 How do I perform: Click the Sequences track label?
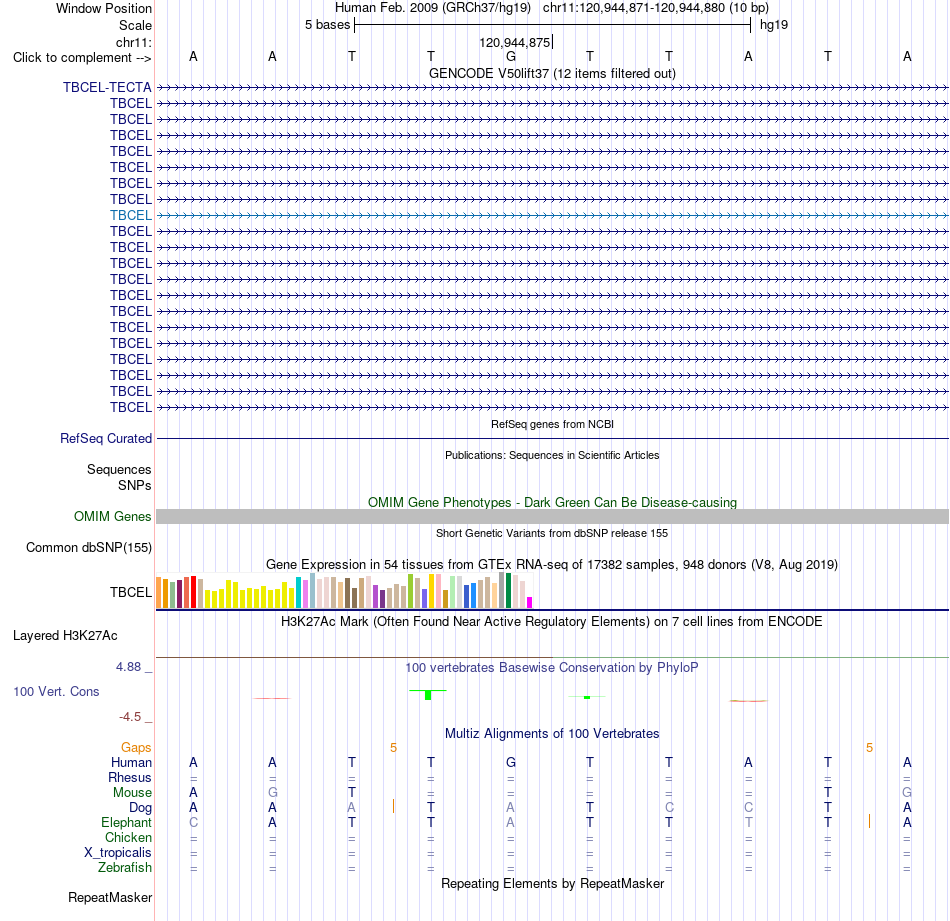[119, 470]
